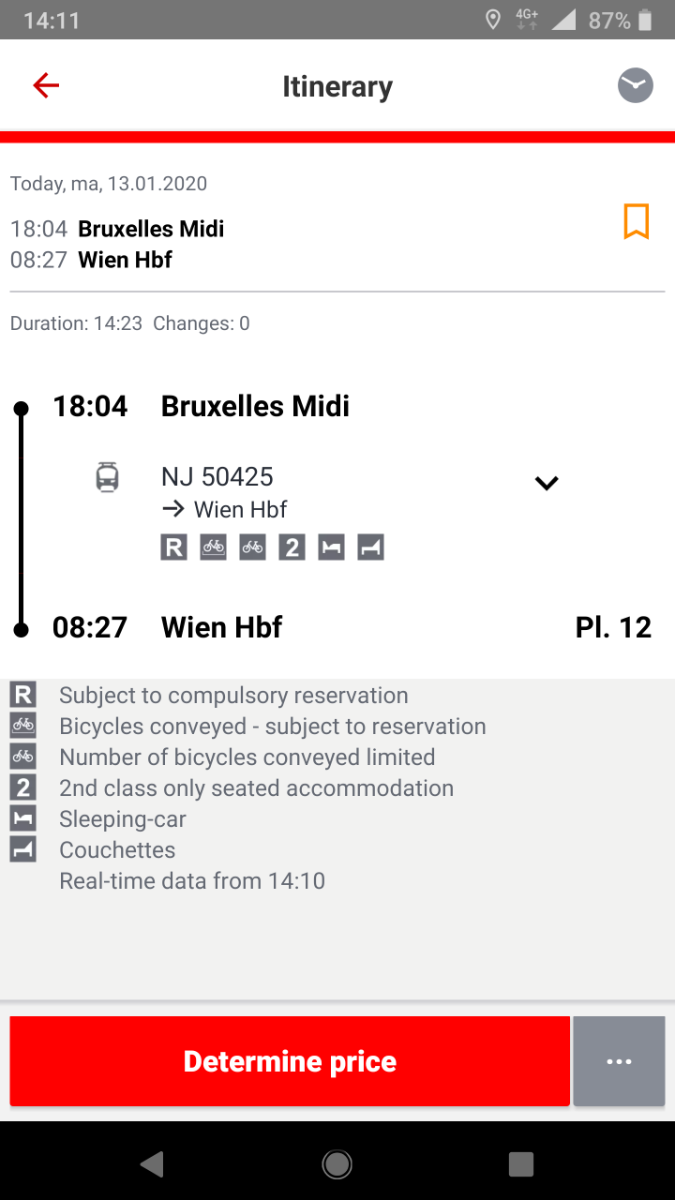675x1200 pixels.
Task: Open the clock icon in header
Action: [x=635, y=86]
